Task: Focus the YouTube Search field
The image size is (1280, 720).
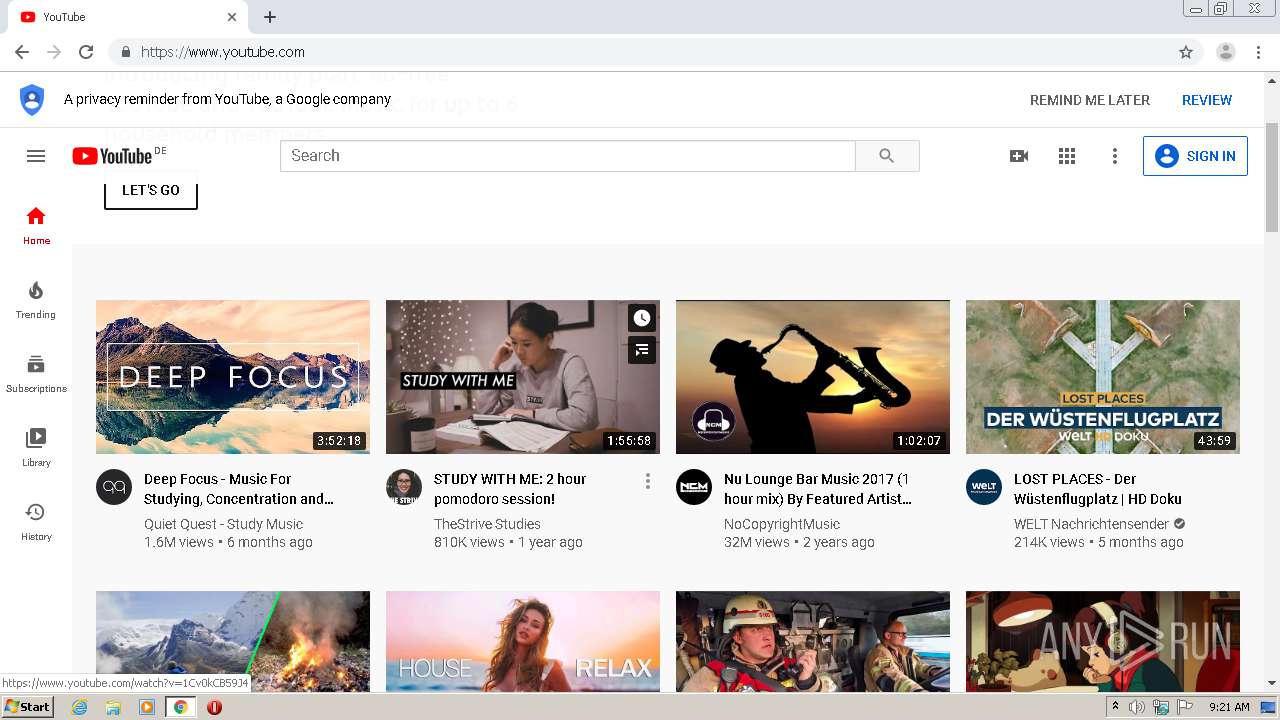Action: [x=568, y=156]
